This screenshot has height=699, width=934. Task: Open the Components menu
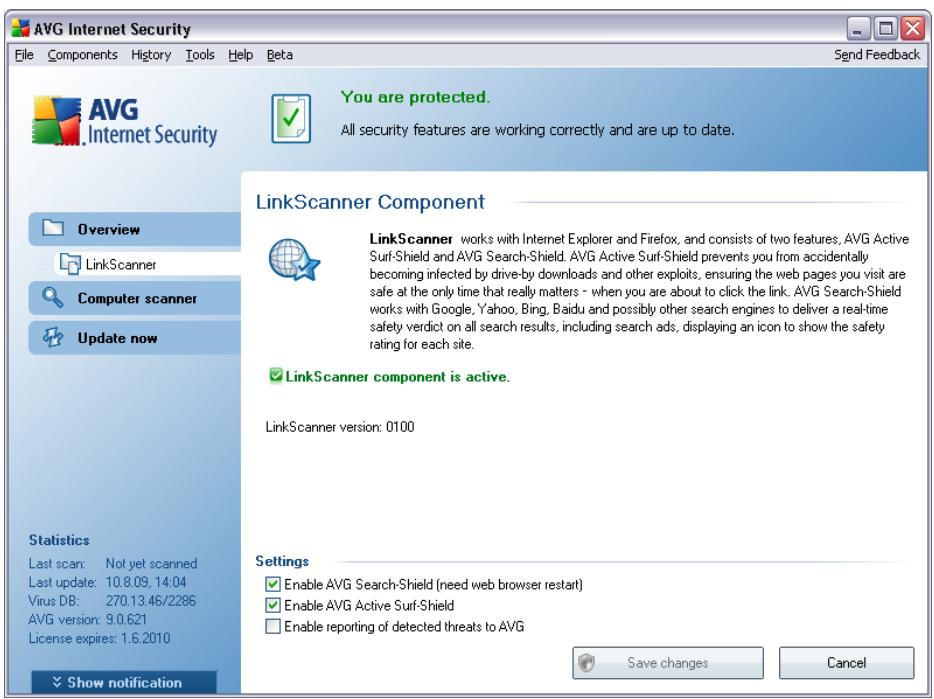tap(82, 55)
